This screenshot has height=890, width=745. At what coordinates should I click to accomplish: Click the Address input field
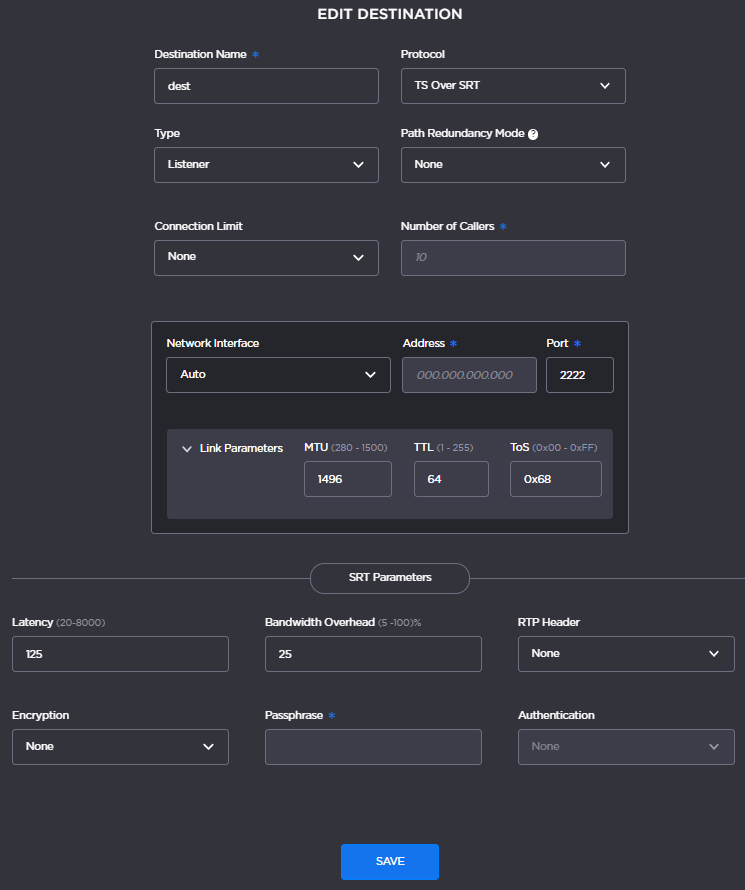[469, 374]
